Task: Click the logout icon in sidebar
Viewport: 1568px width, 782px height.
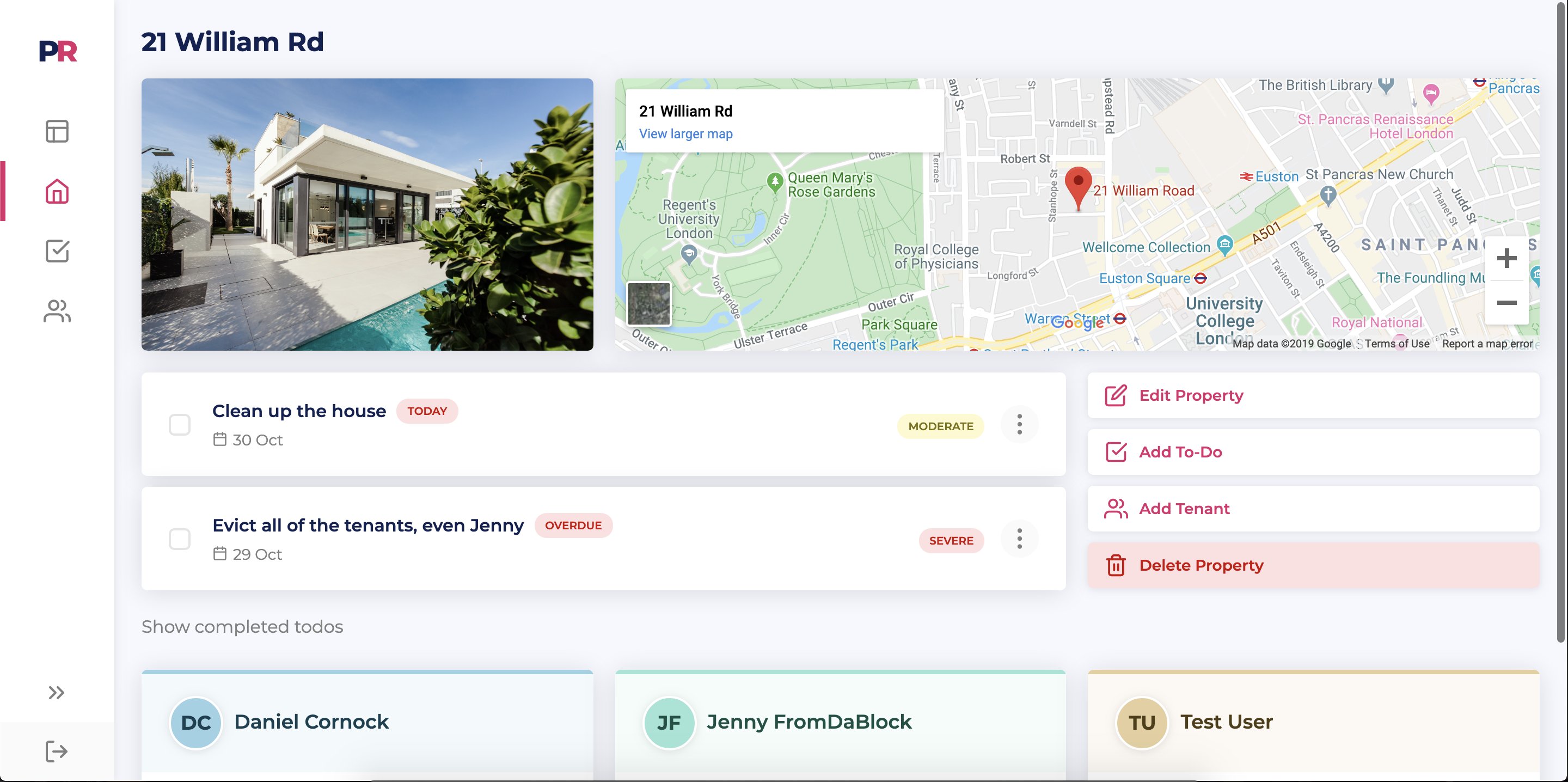Action: 57,751
